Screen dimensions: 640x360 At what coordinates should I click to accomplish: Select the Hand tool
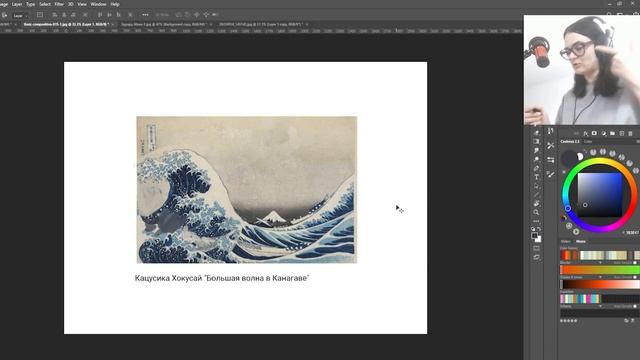point(536,203)
